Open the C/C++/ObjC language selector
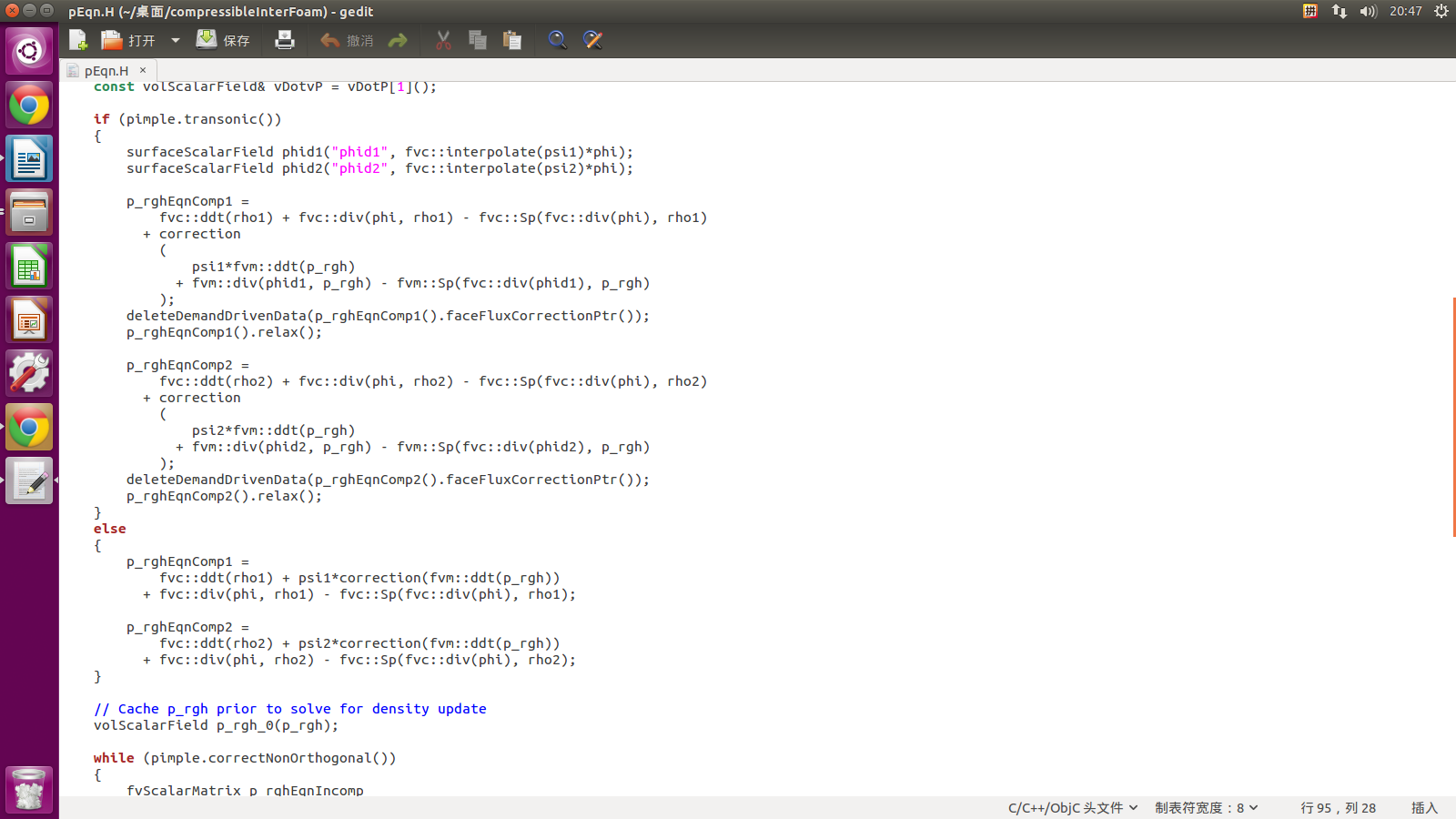 (1072, 808)
